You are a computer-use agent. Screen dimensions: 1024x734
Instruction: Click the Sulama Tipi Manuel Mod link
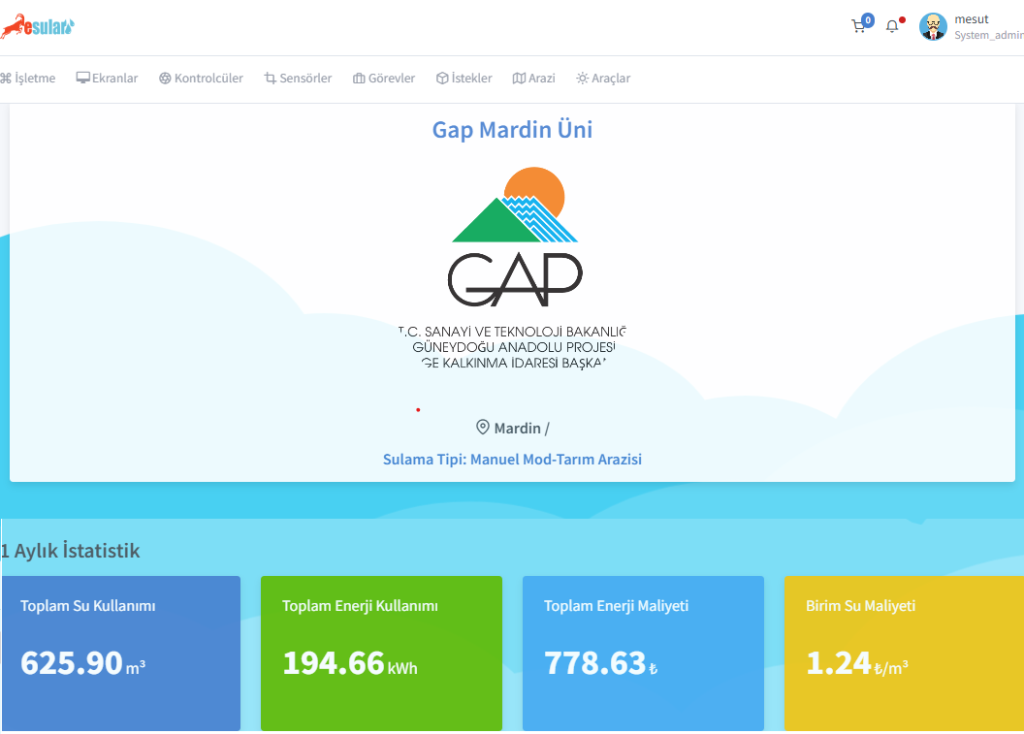(511, 459)
